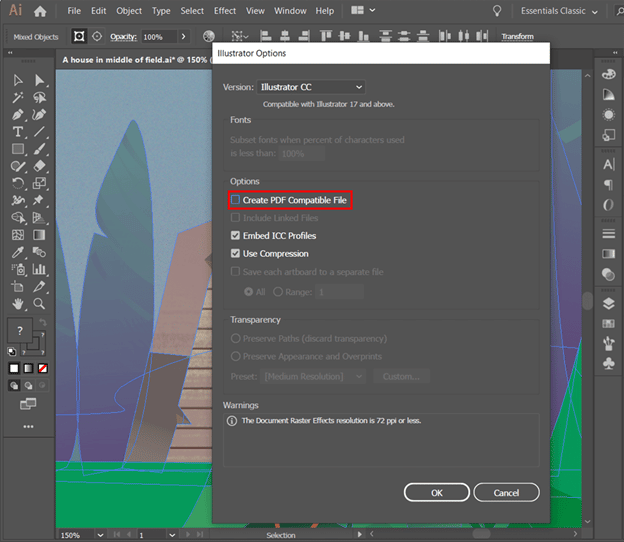624x542 pixels.
Task: Open the Layers panel icon
Action: 608,303
